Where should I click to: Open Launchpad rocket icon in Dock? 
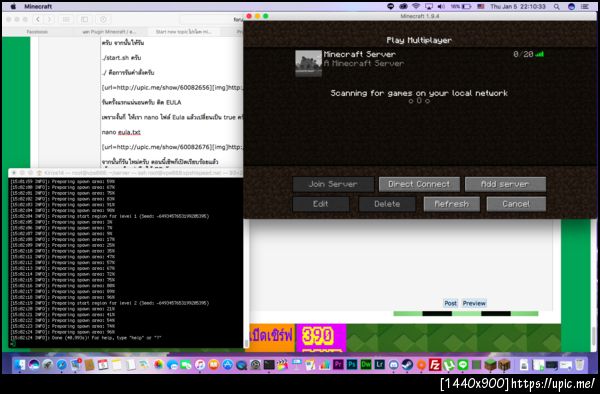tap(47, 365)
